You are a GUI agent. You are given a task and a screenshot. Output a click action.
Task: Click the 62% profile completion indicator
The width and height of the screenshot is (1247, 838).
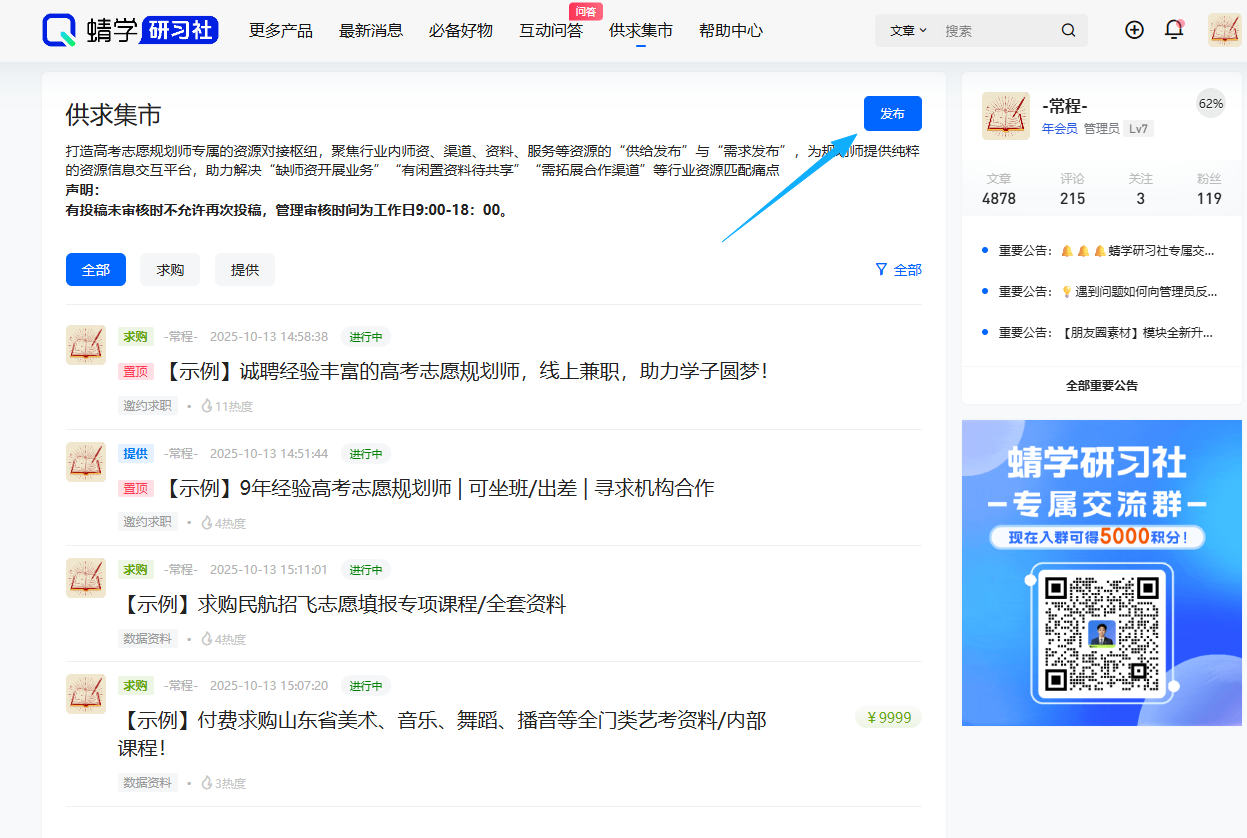(x=1210, y=103)
